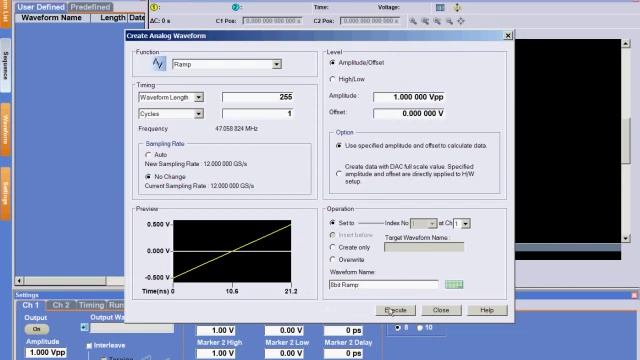Click the C1 Pos field
The width and height of the screenshot is (640, 360).
[x=272, y=21]
